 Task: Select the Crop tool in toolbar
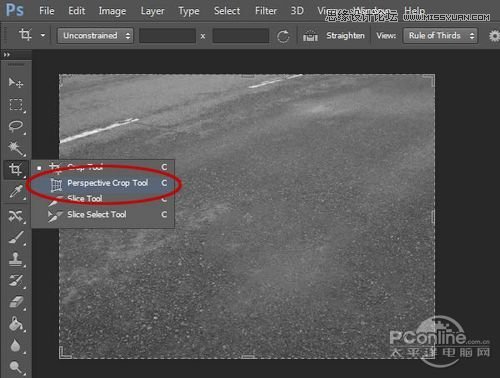(x=15, y=169)
